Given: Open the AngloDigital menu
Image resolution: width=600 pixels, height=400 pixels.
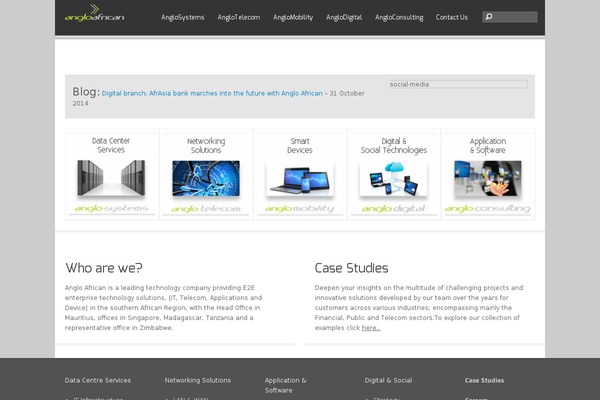Looking at the screenshot, I should pos(344,17).
